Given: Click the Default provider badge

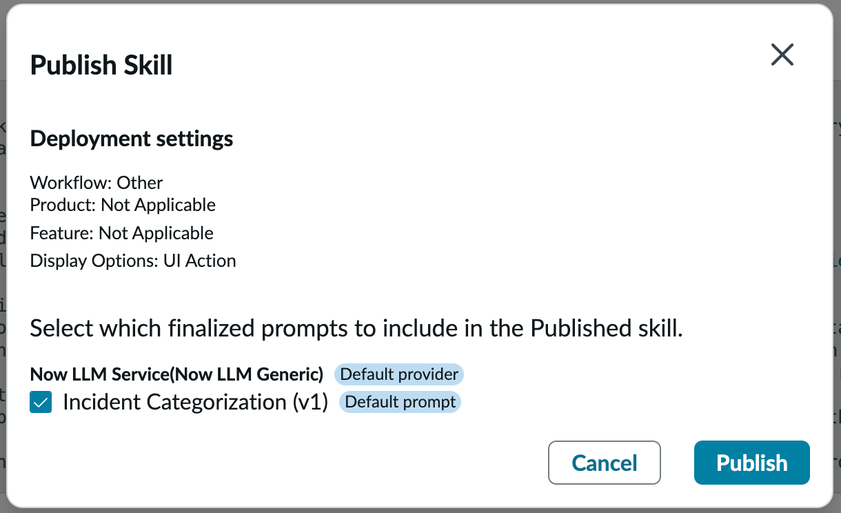Looking at the screenshot, I should coord(399,374).
